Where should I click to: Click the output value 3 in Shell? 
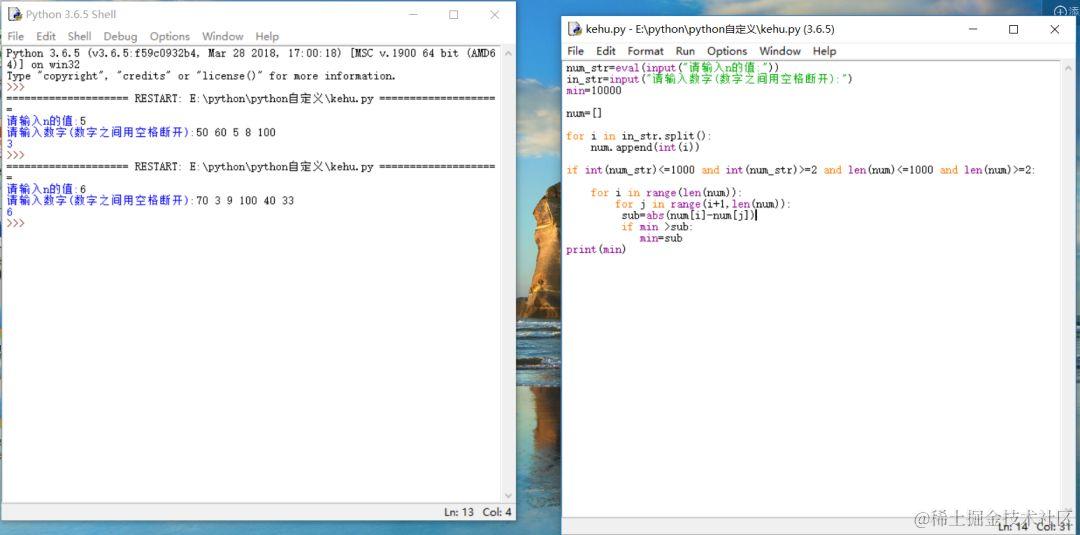(x=10, y=144)
